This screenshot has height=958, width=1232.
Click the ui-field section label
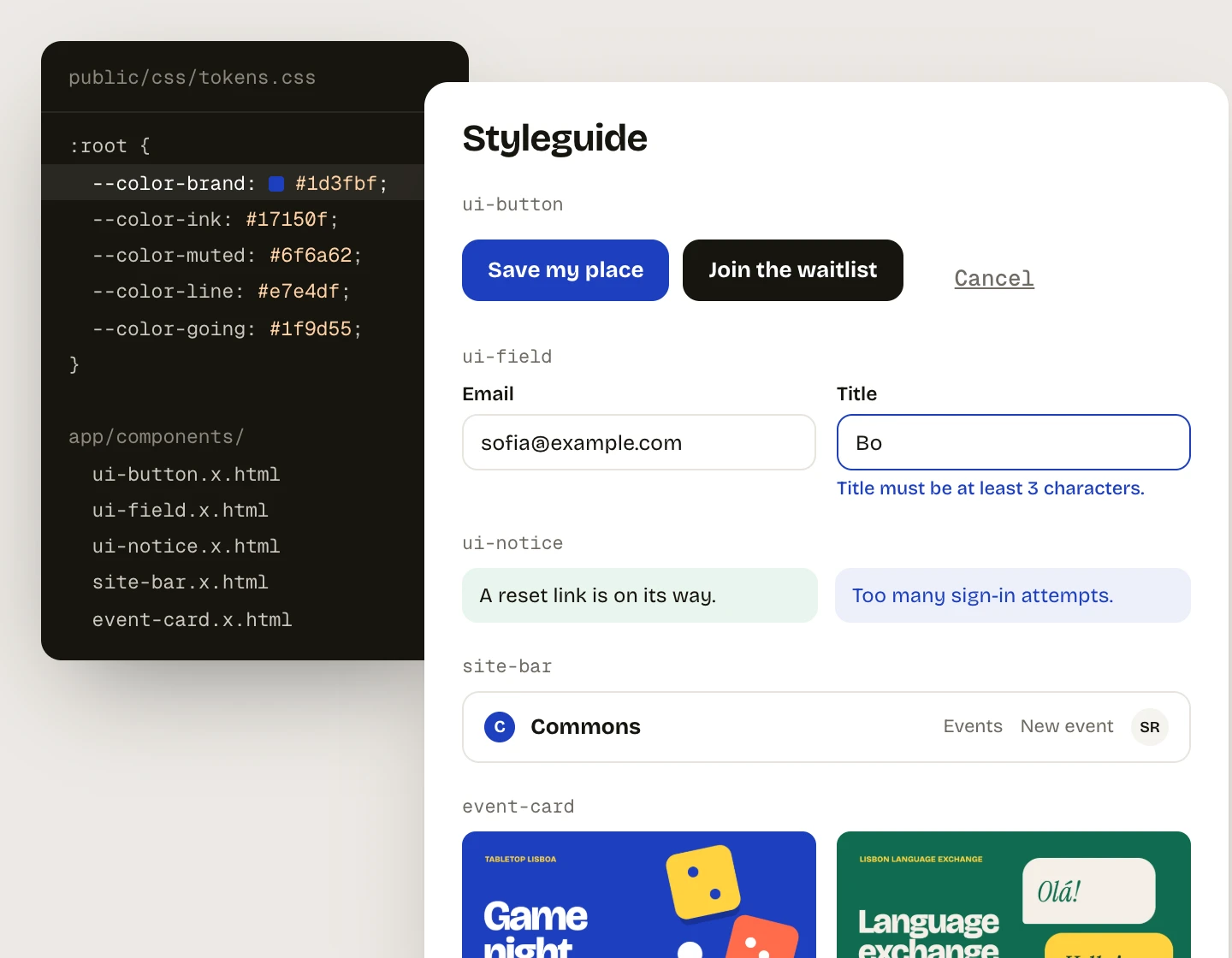(x=507, y=357)
